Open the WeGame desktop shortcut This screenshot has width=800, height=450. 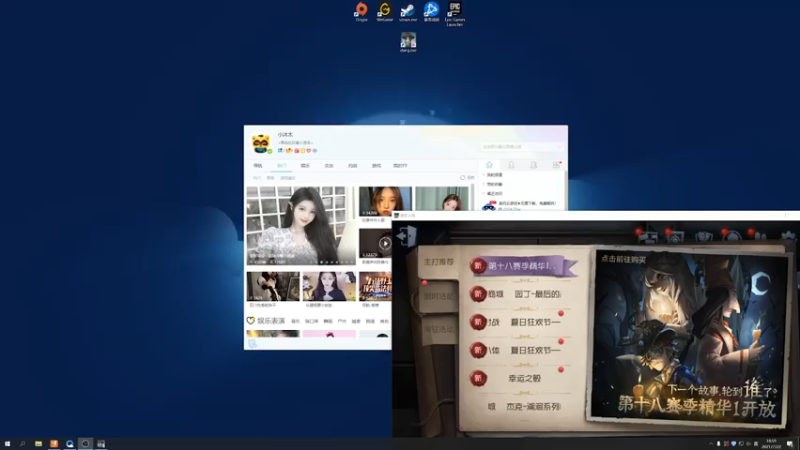click(384, 11)
